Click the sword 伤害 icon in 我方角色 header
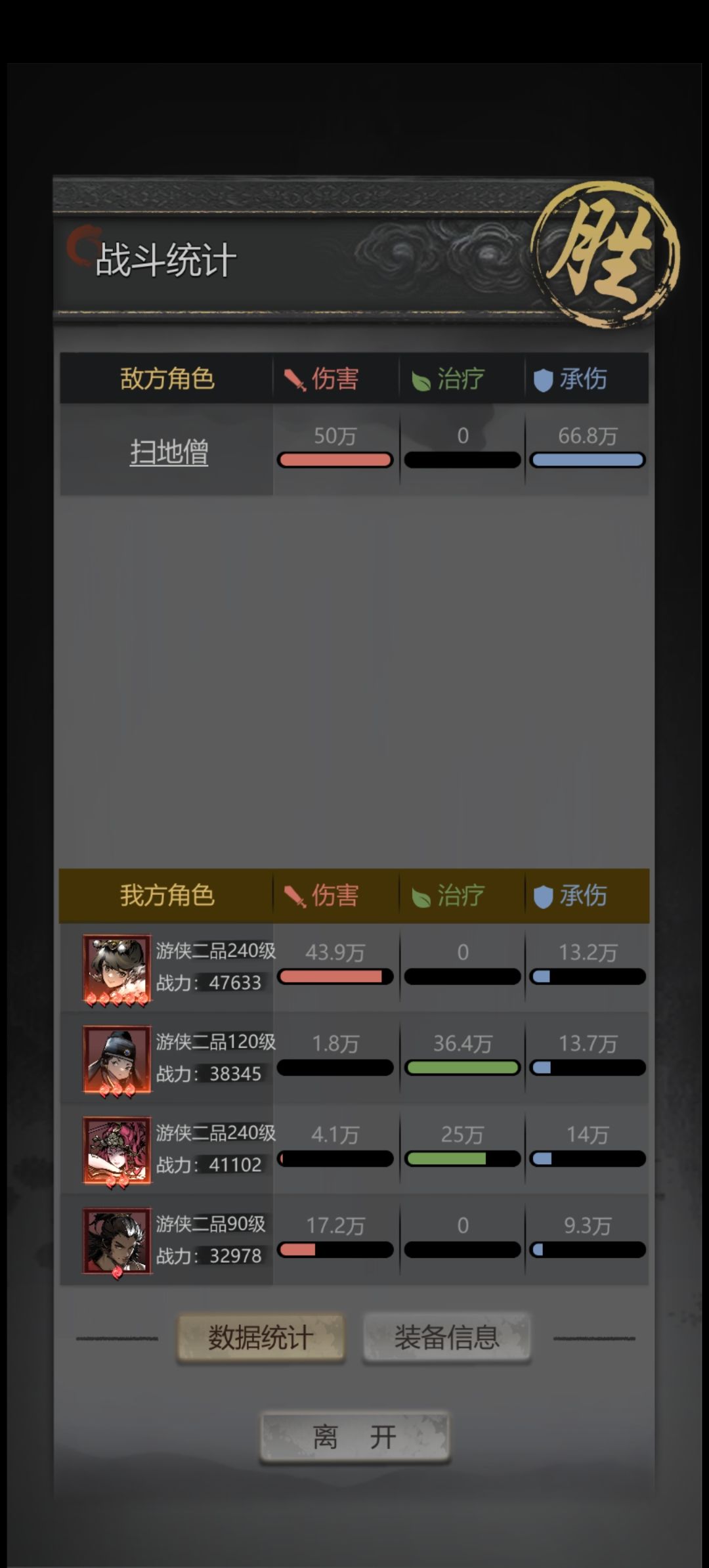The height and width of the screenshot is (1568, 709). point(295,896)
